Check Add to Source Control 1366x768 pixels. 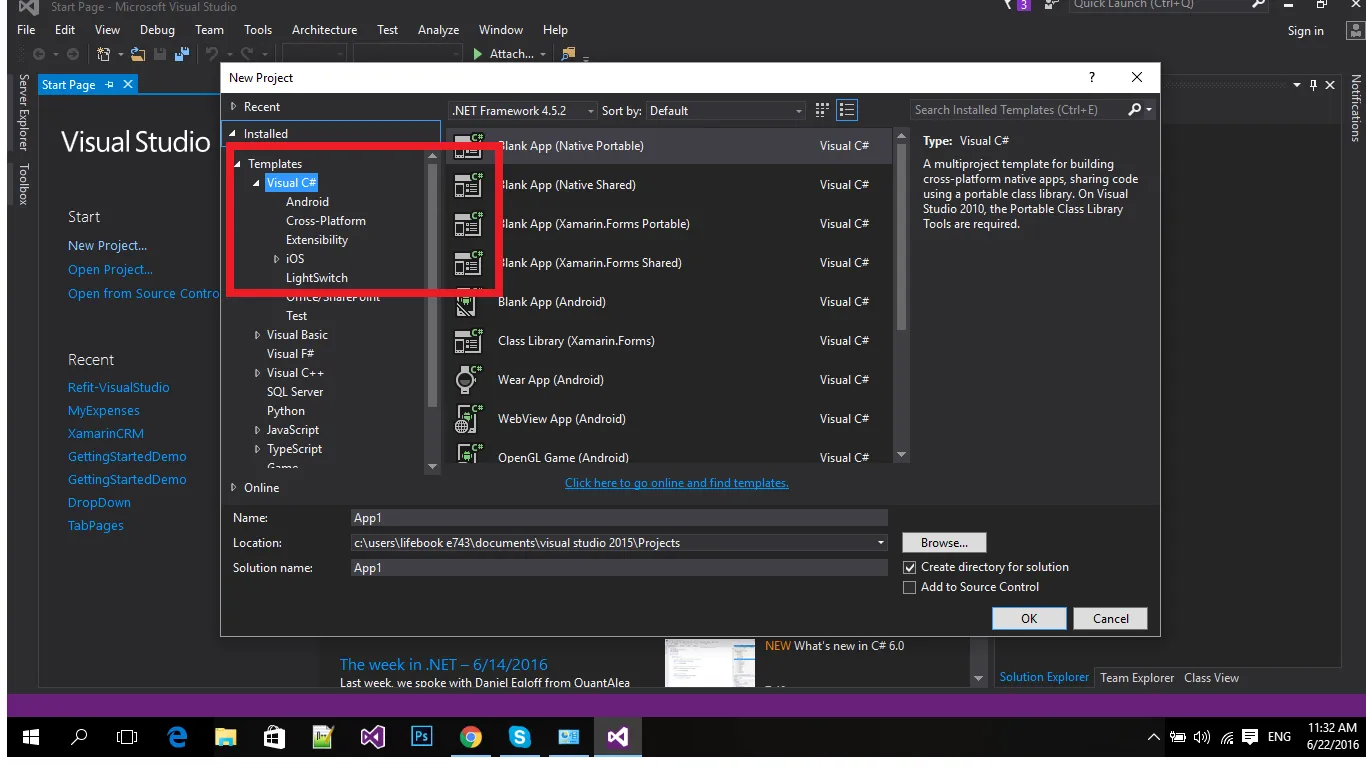point(909,588)
